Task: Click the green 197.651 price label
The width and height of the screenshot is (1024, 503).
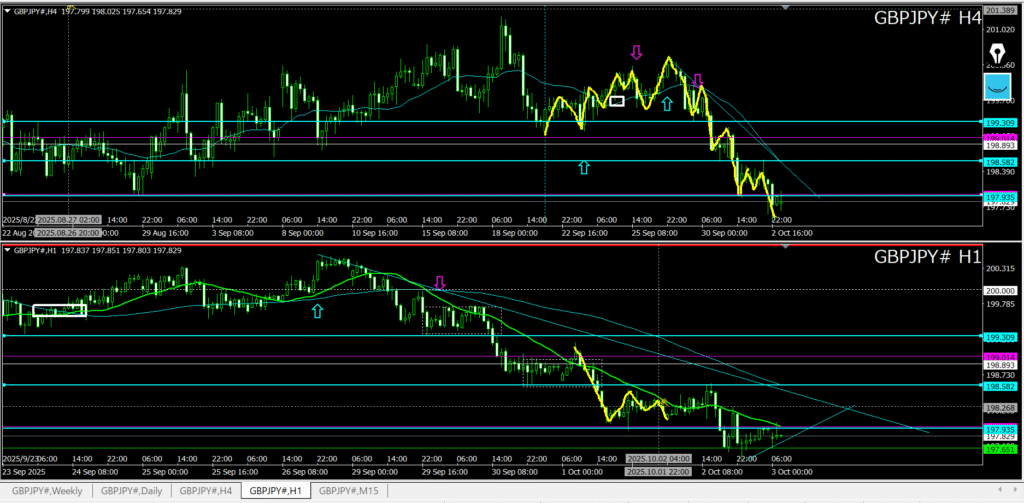Action: (1001, 450)
